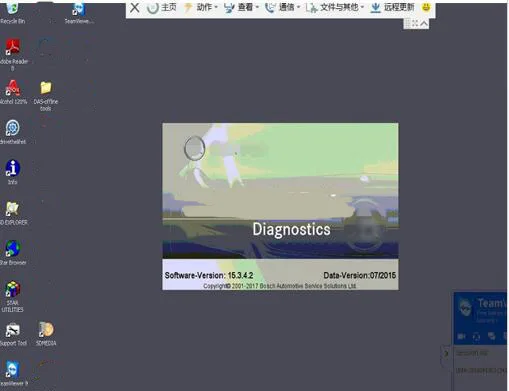Screen dimensions: 509x391
Task: Open the 查看 (View) dropdown menu
Action: tap(242, 7)
